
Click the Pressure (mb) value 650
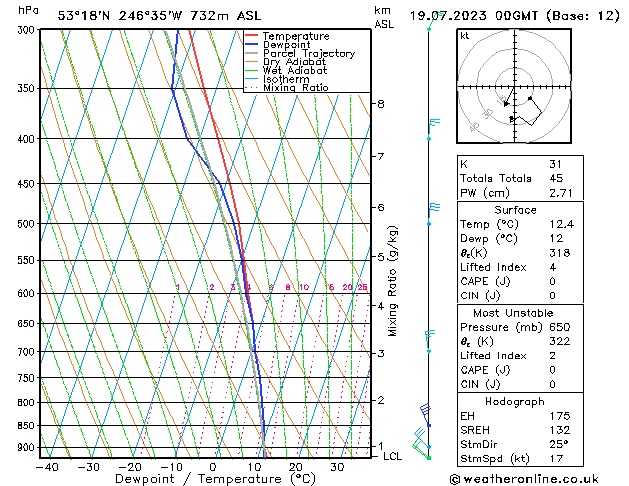point(560,327)
